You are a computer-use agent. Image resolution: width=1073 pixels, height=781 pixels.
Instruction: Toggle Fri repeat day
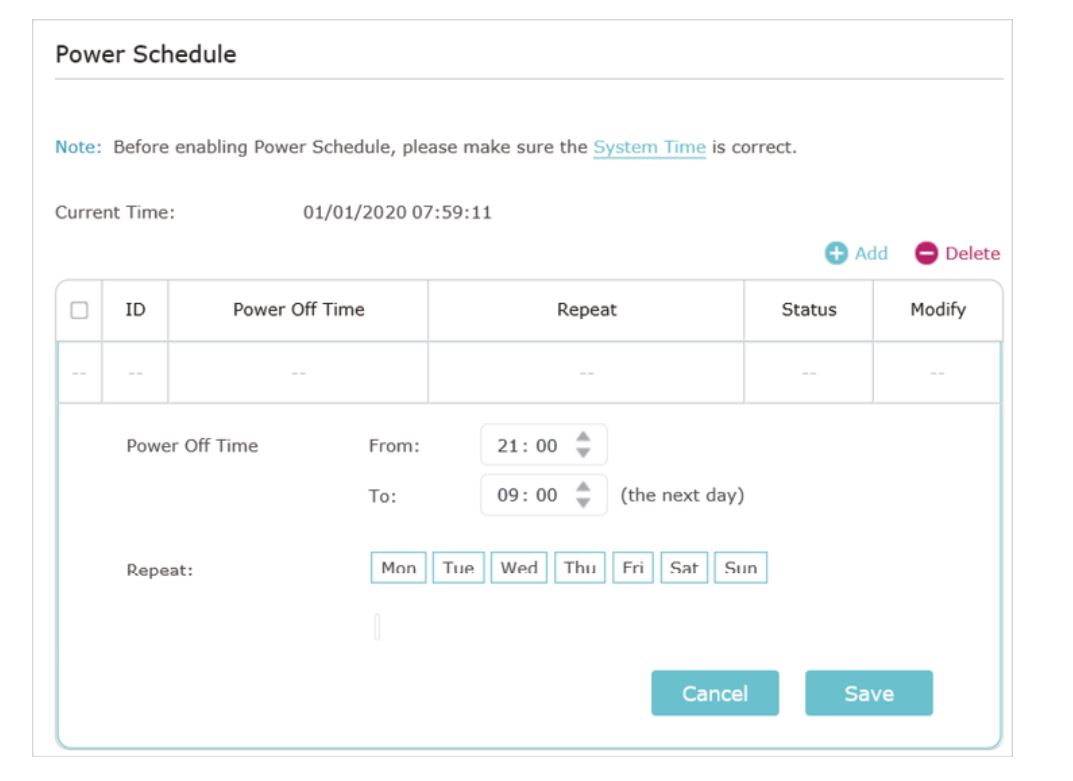coord(633,567)
